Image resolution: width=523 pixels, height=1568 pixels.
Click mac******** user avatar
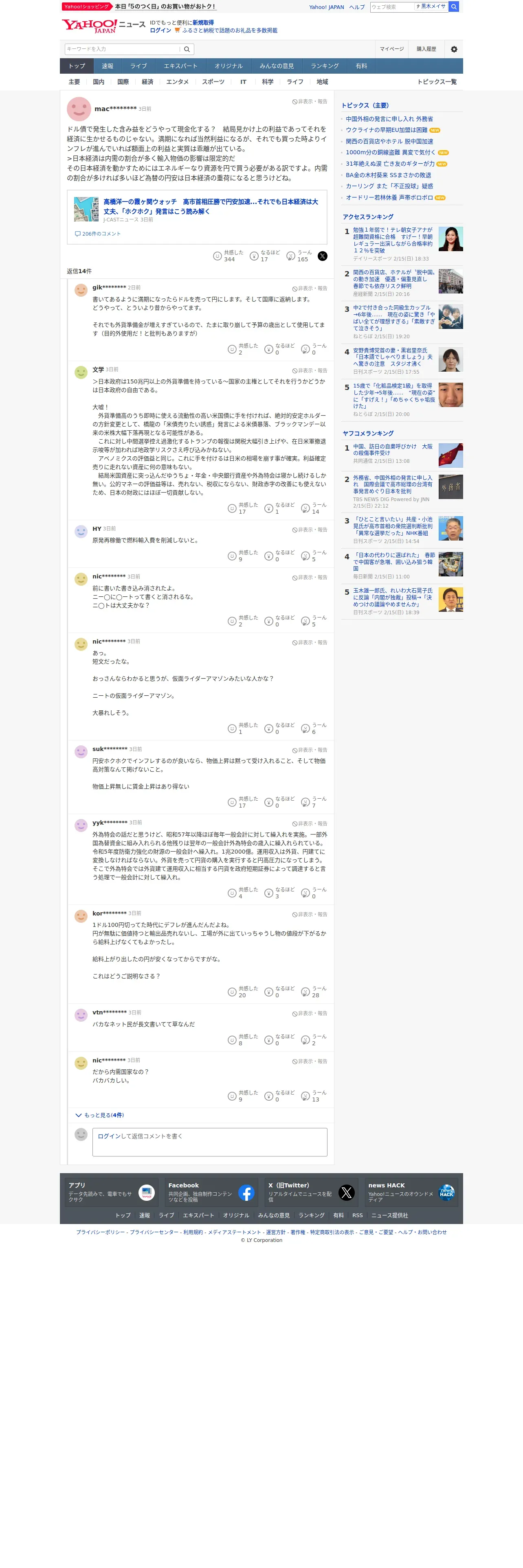pyautogui.click(x=79, y=109)
